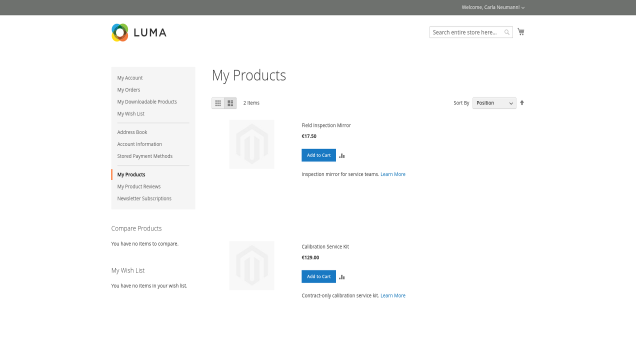Viewport: 640px width, 360px height.
Task: Open Field Inspection Mirror product title
Action: (326, 125)
